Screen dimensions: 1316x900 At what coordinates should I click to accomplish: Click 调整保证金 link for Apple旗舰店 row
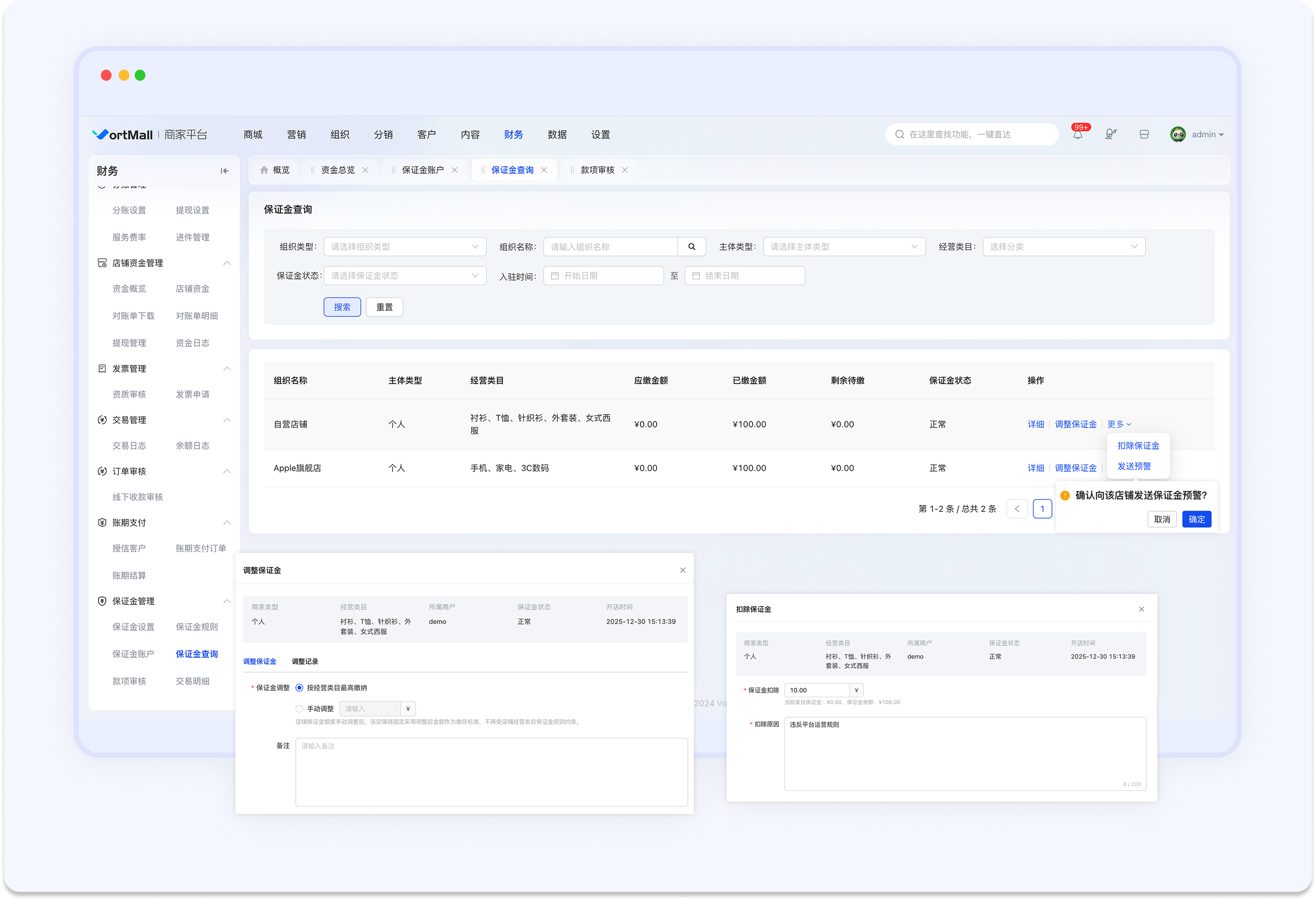tap(1076, 468)
